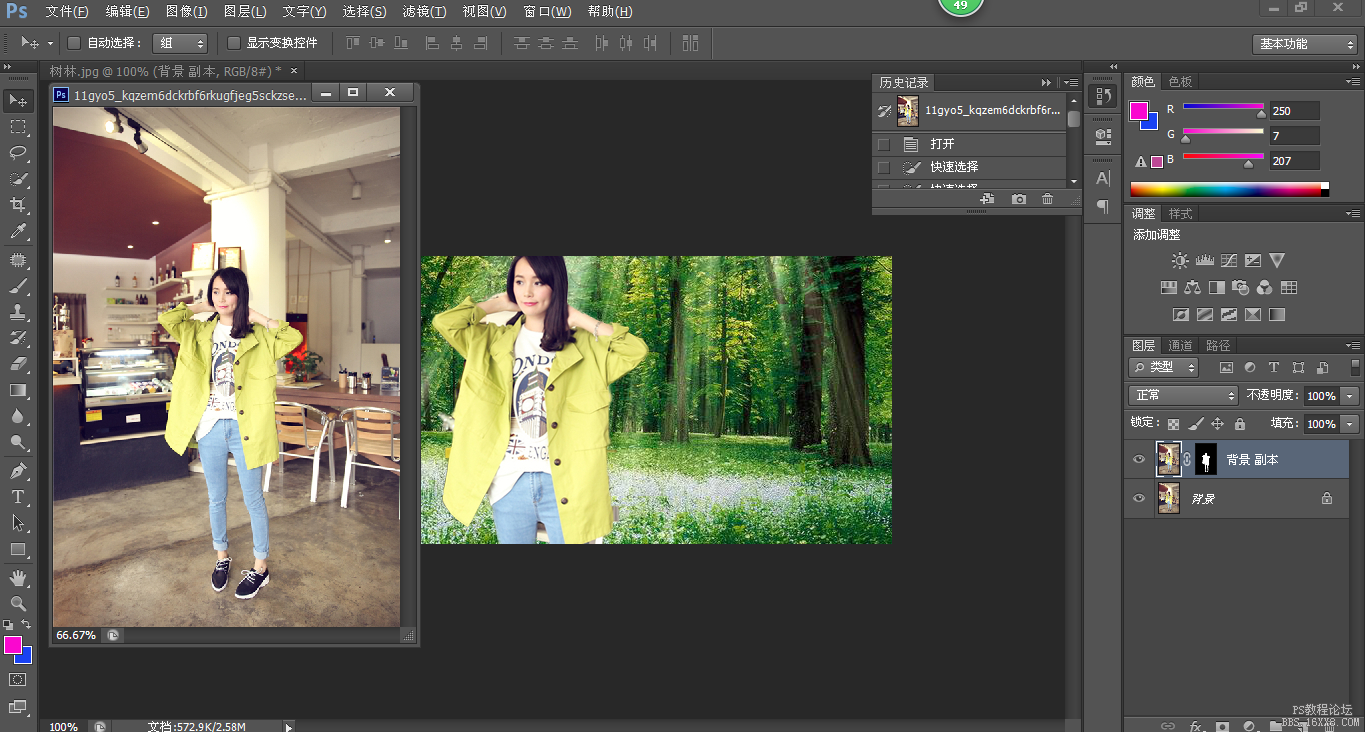Add layer style fx at panel bottom
Screen dimensions: 1365x732
point(1195,725)
